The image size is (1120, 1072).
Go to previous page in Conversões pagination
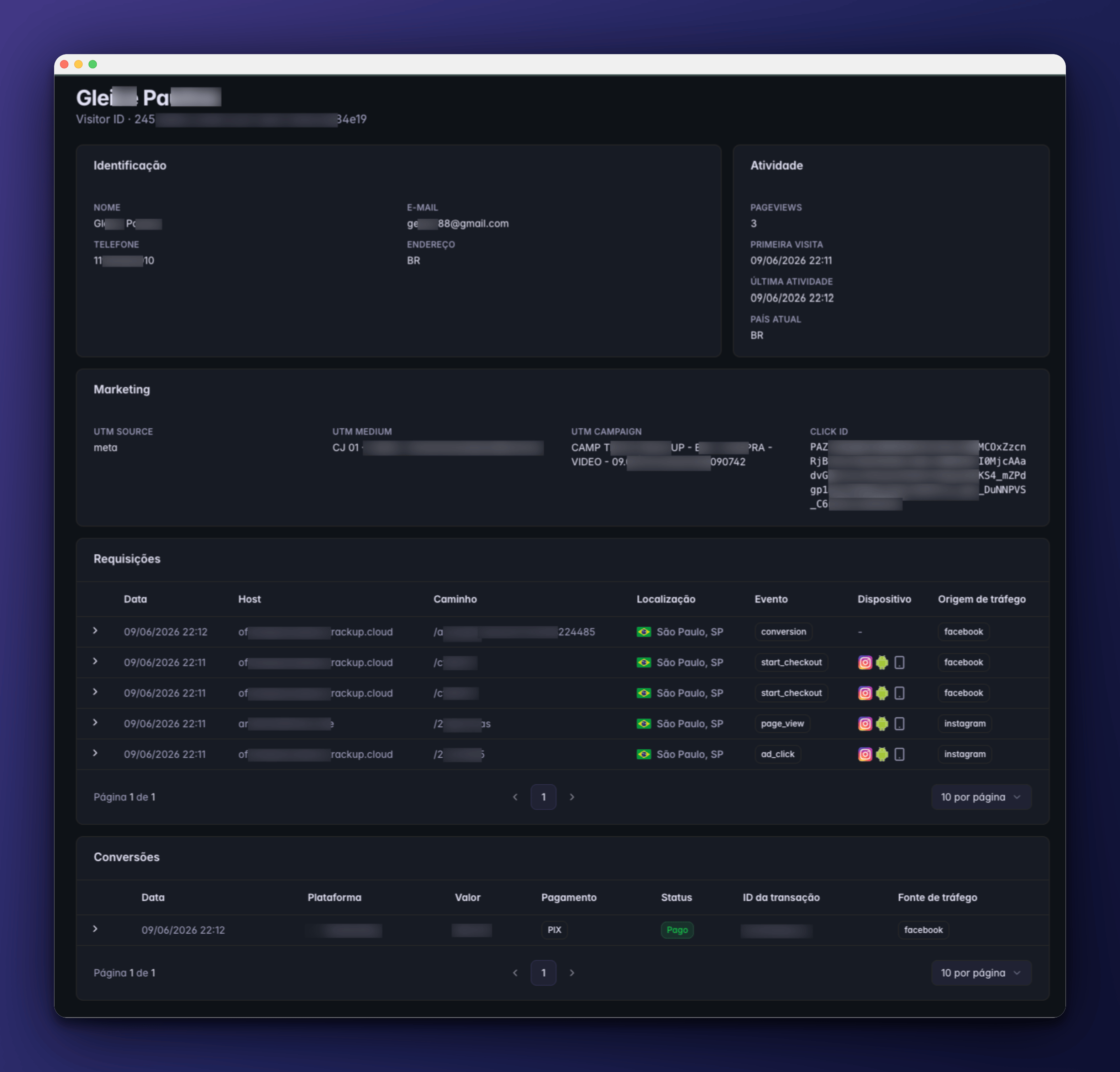(515, 973)
